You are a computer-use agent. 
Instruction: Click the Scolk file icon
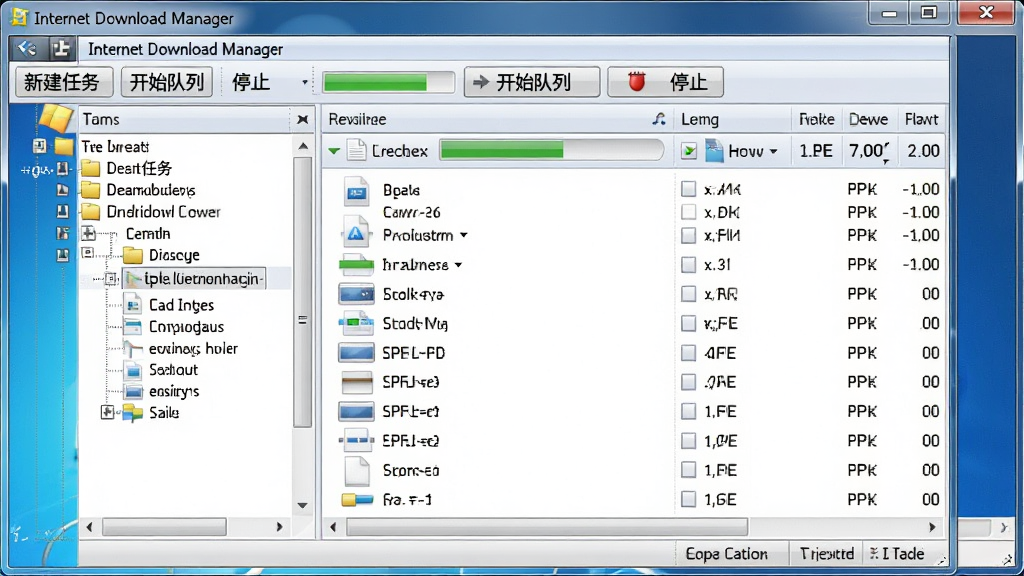pyautogui.click(x=357, y=294)
